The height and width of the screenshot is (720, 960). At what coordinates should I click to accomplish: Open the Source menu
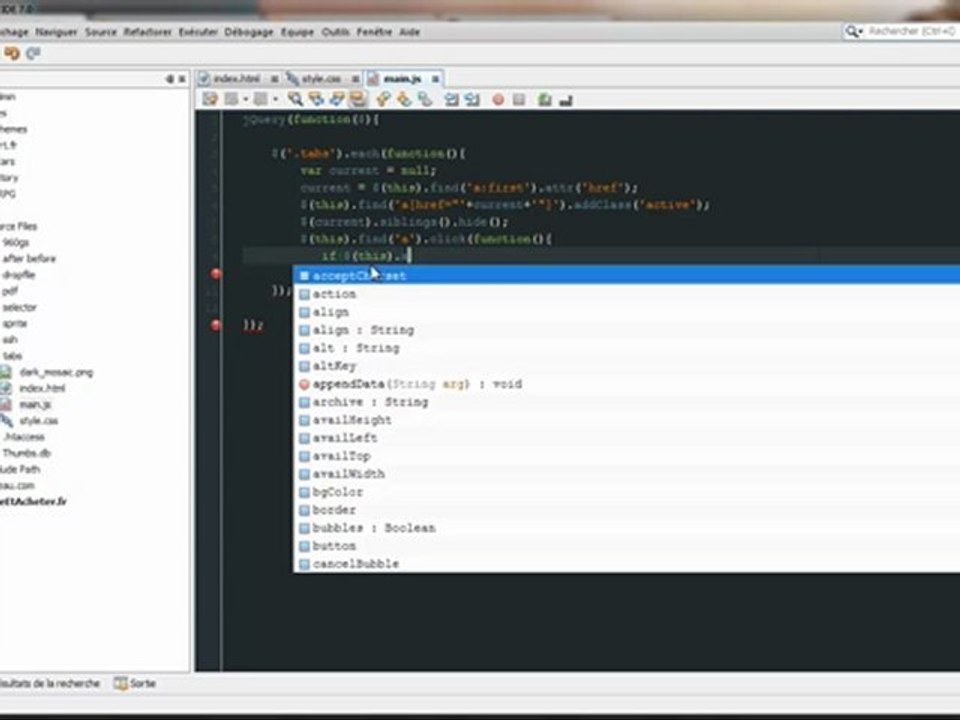(x=101, y=32)
